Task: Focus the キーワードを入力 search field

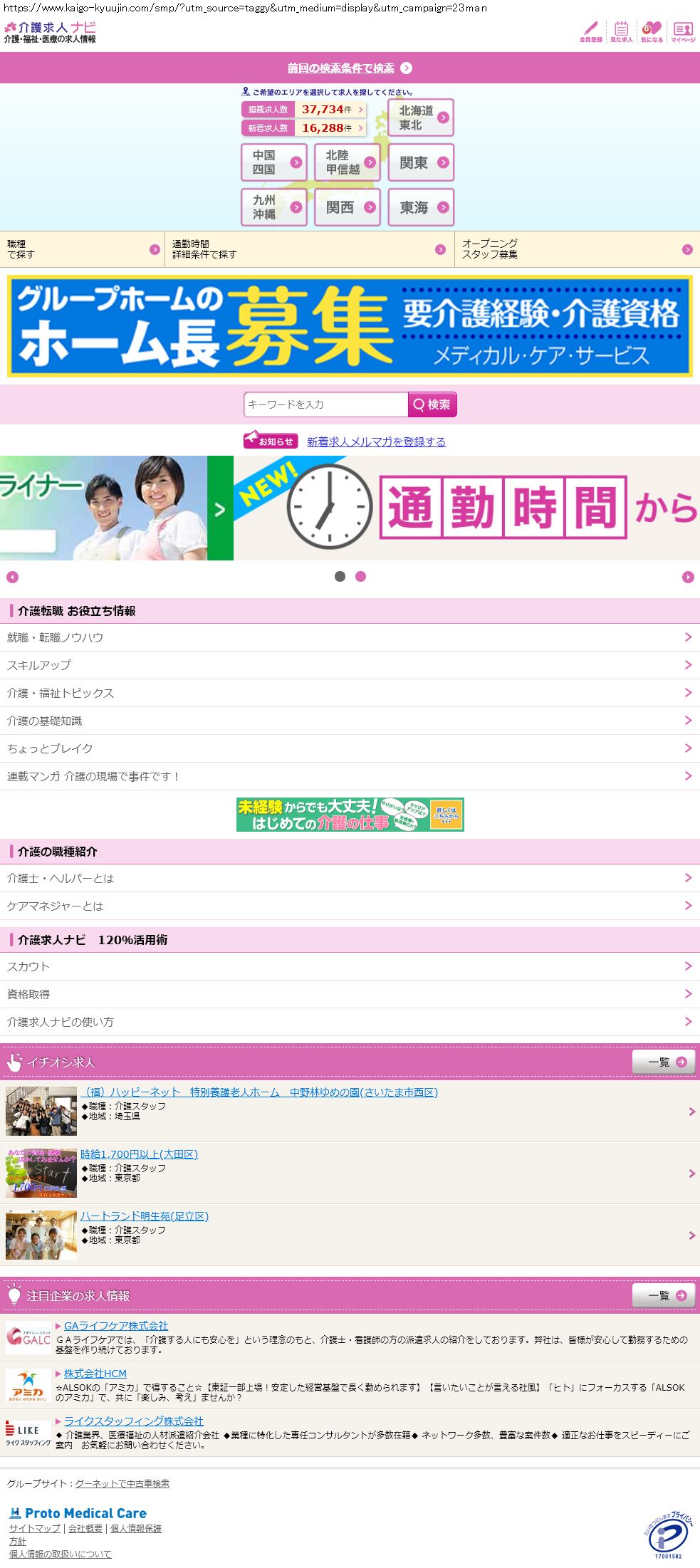Action: [325, 404]
